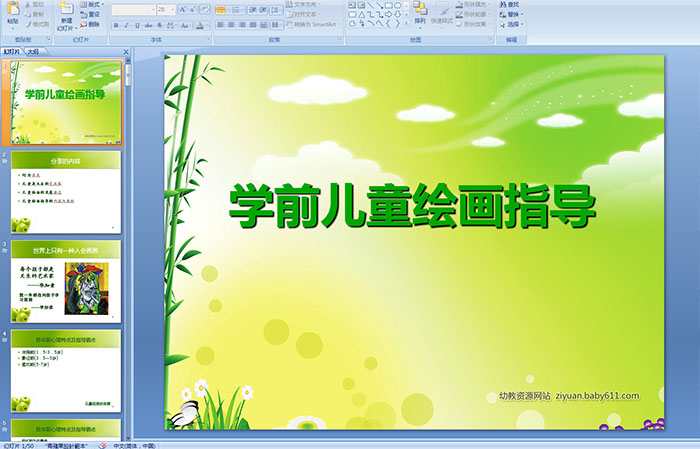Open the Change Case (Aa) menu
The image size is (700, 449).
click(x=185, y=25)
